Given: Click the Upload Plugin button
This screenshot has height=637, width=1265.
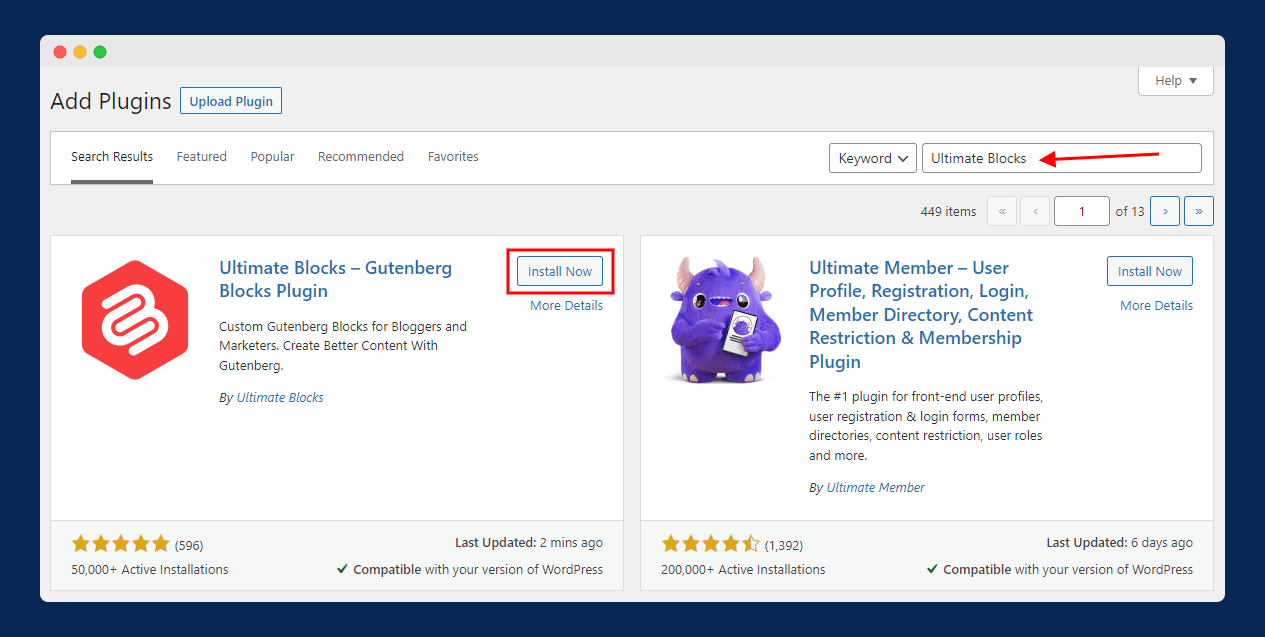Looking at the screenshot, I should tap(231, 101).
